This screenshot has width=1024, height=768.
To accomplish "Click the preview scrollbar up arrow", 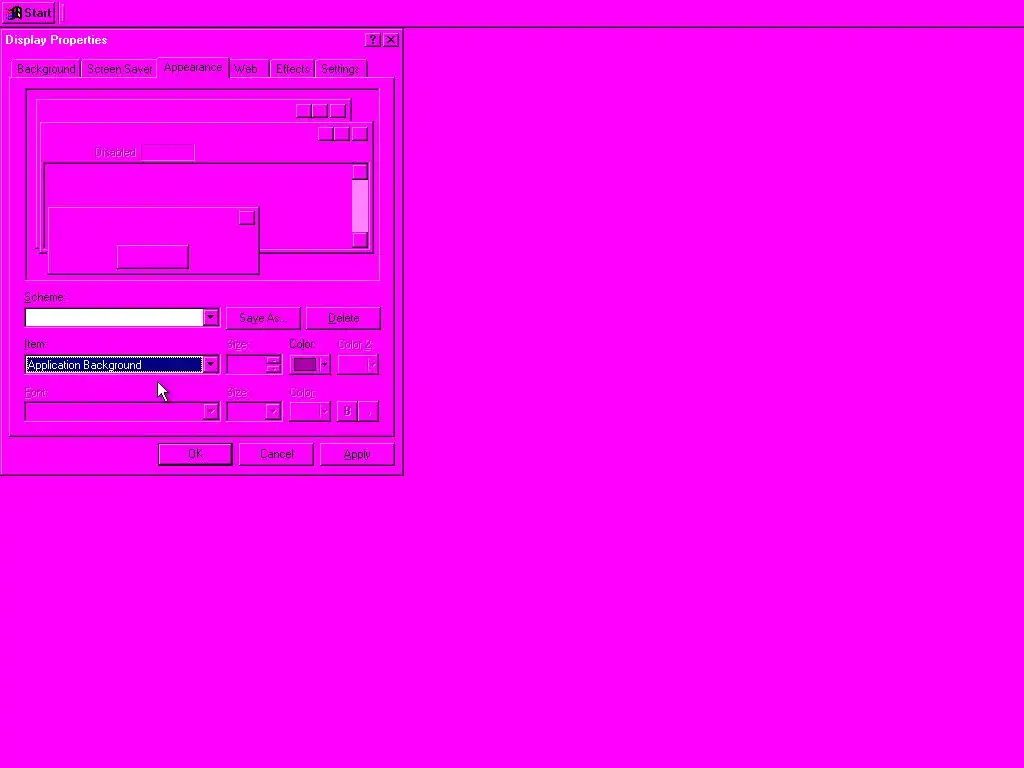I will pyautogui.click(x=360, y=172).
